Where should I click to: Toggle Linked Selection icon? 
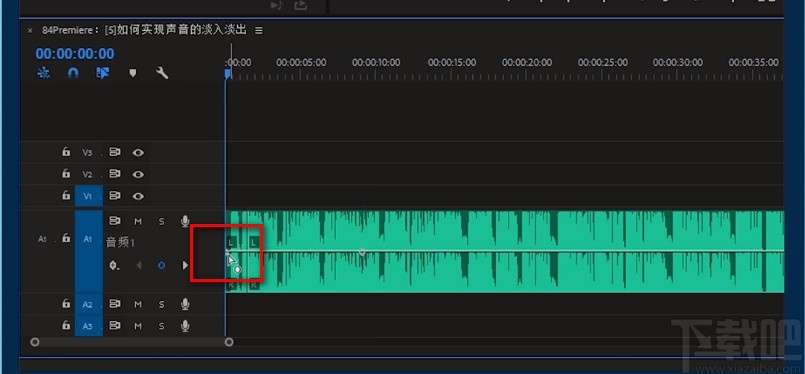(103, 73)
